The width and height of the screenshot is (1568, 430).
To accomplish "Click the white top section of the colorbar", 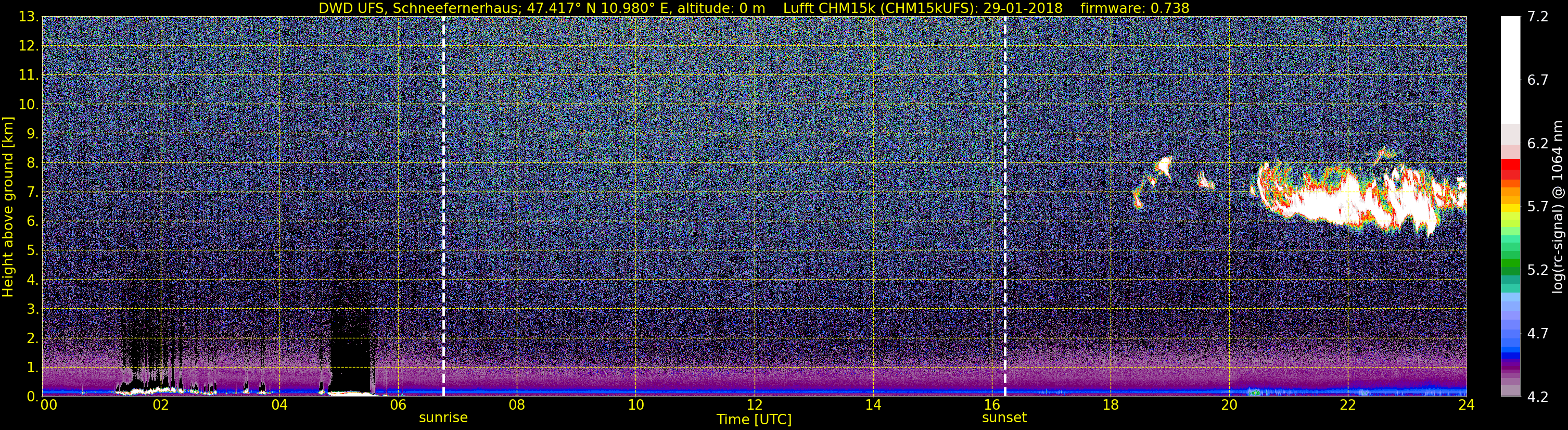I will tap(1510, 70).
